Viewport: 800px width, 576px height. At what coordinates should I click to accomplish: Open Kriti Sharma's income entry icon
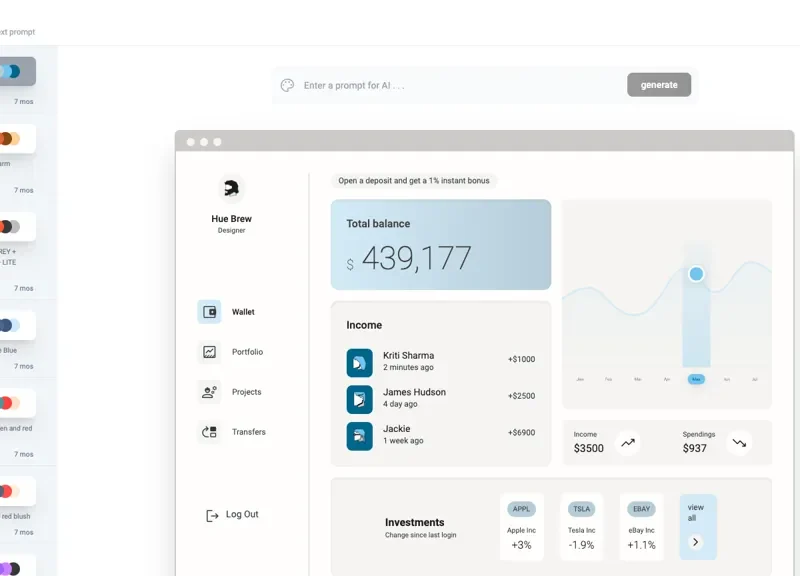(359, 362)
